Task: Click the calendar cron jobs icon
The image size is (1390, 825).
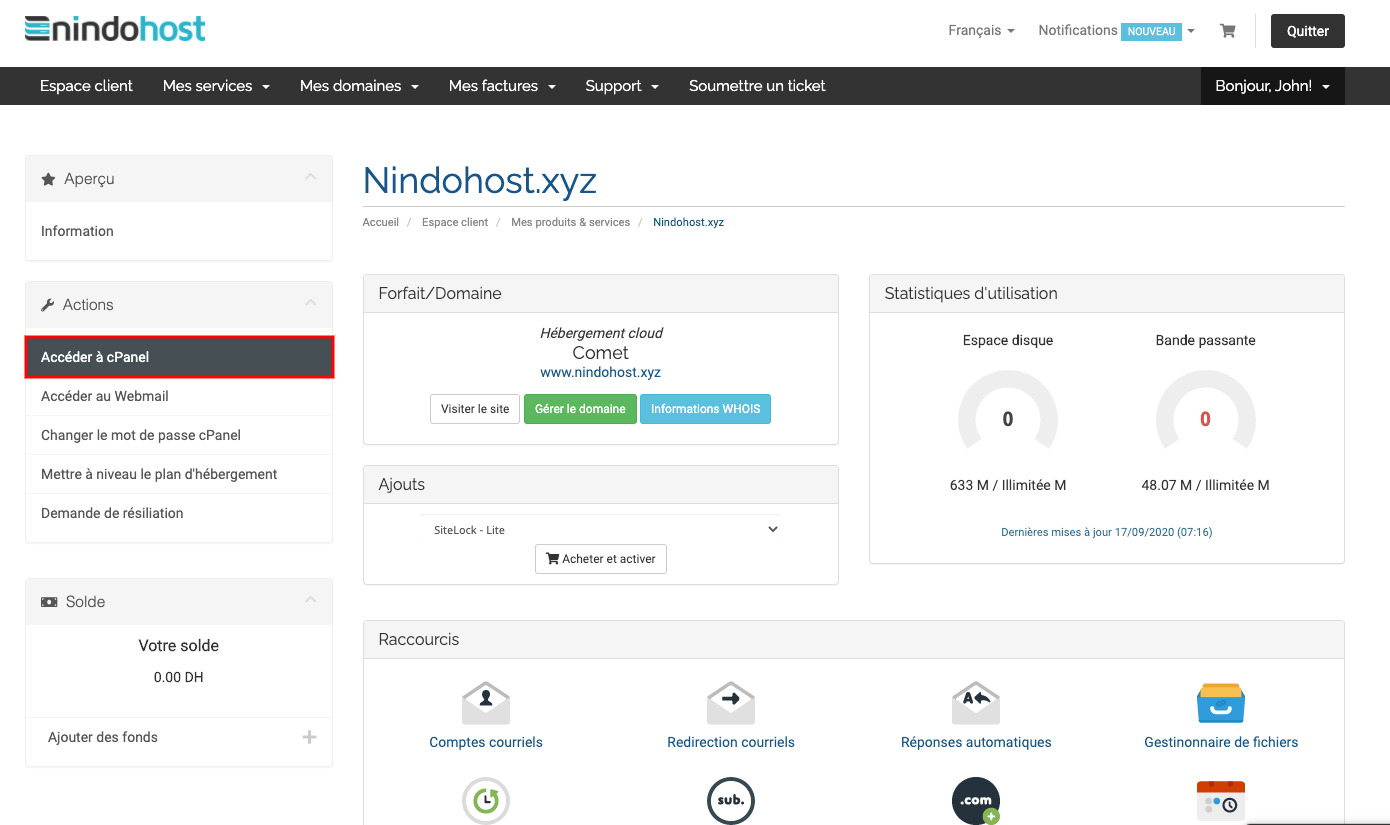Action: click(x=1221, y=800)
